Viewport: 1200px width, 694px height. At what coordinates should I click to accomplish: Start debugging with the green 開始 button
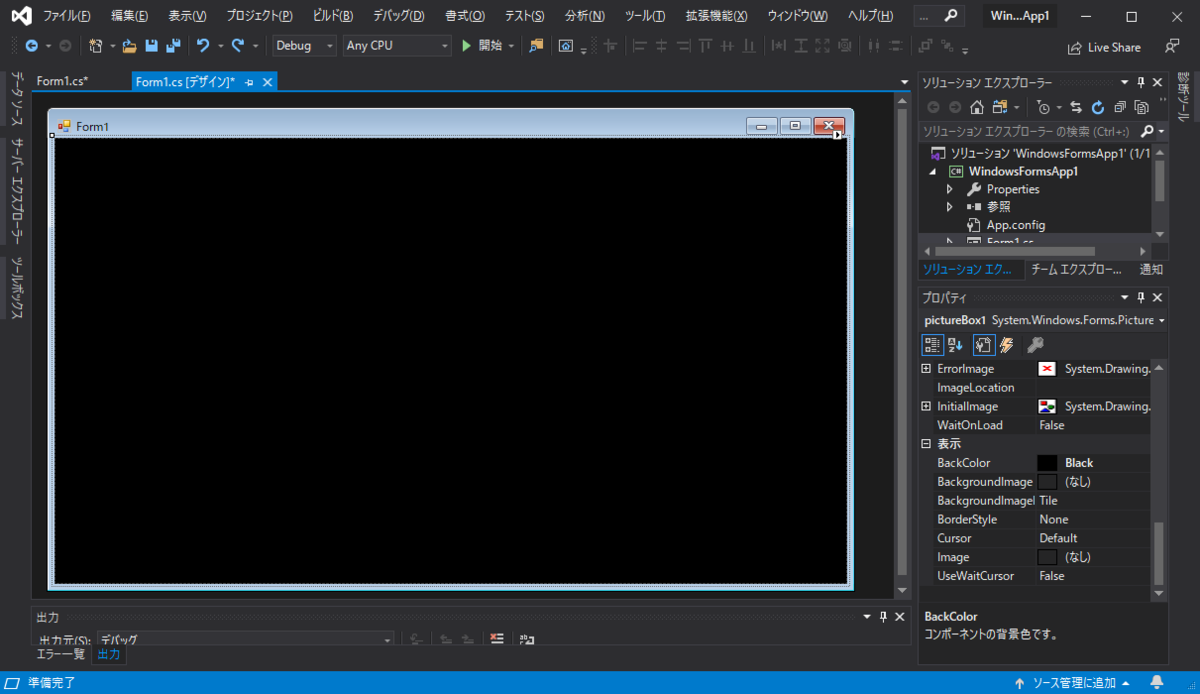467,46
